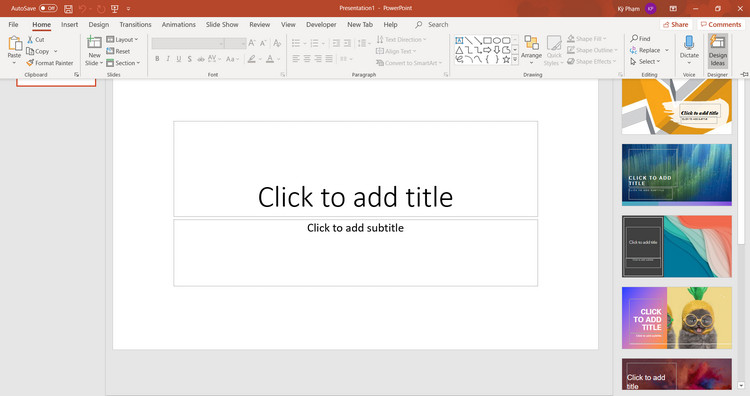This screenshot has height=396, width=750.
Task: Click Decrease Font Size icon
Action: point(263,44)
